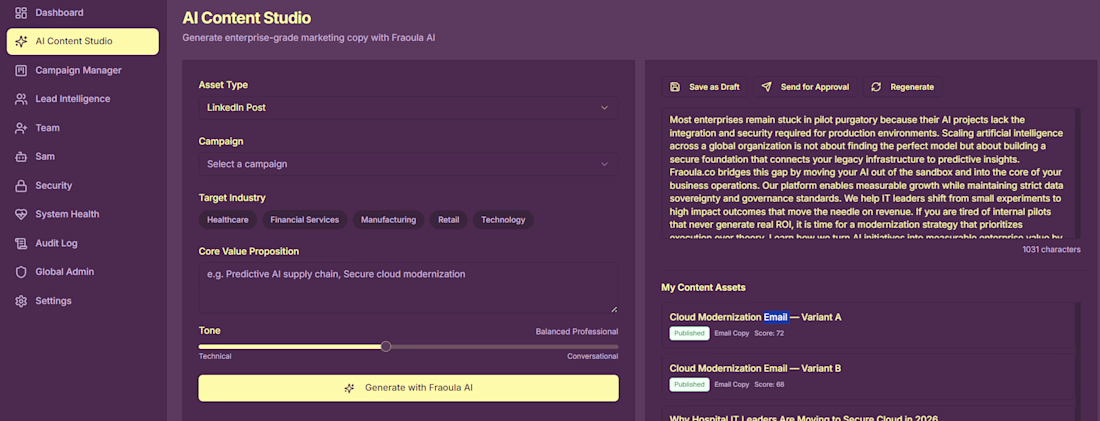Viewport: 1100px width, 421px height.
Task: Click the Asset Type dropdown chevron
Action: pos(604,107)
